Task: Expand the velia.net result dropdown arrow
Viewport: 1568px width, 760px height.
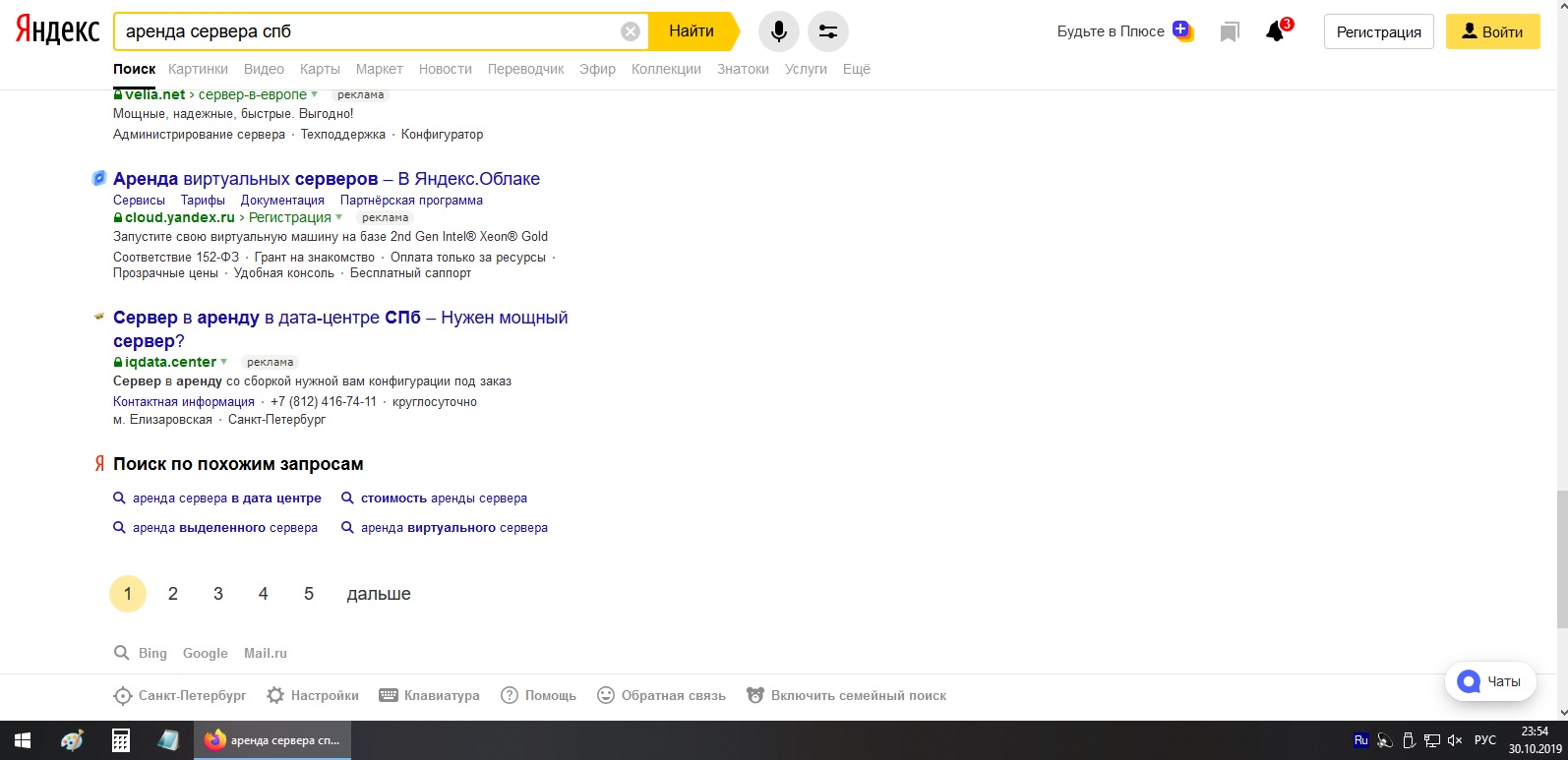Action: pos(315,94)
